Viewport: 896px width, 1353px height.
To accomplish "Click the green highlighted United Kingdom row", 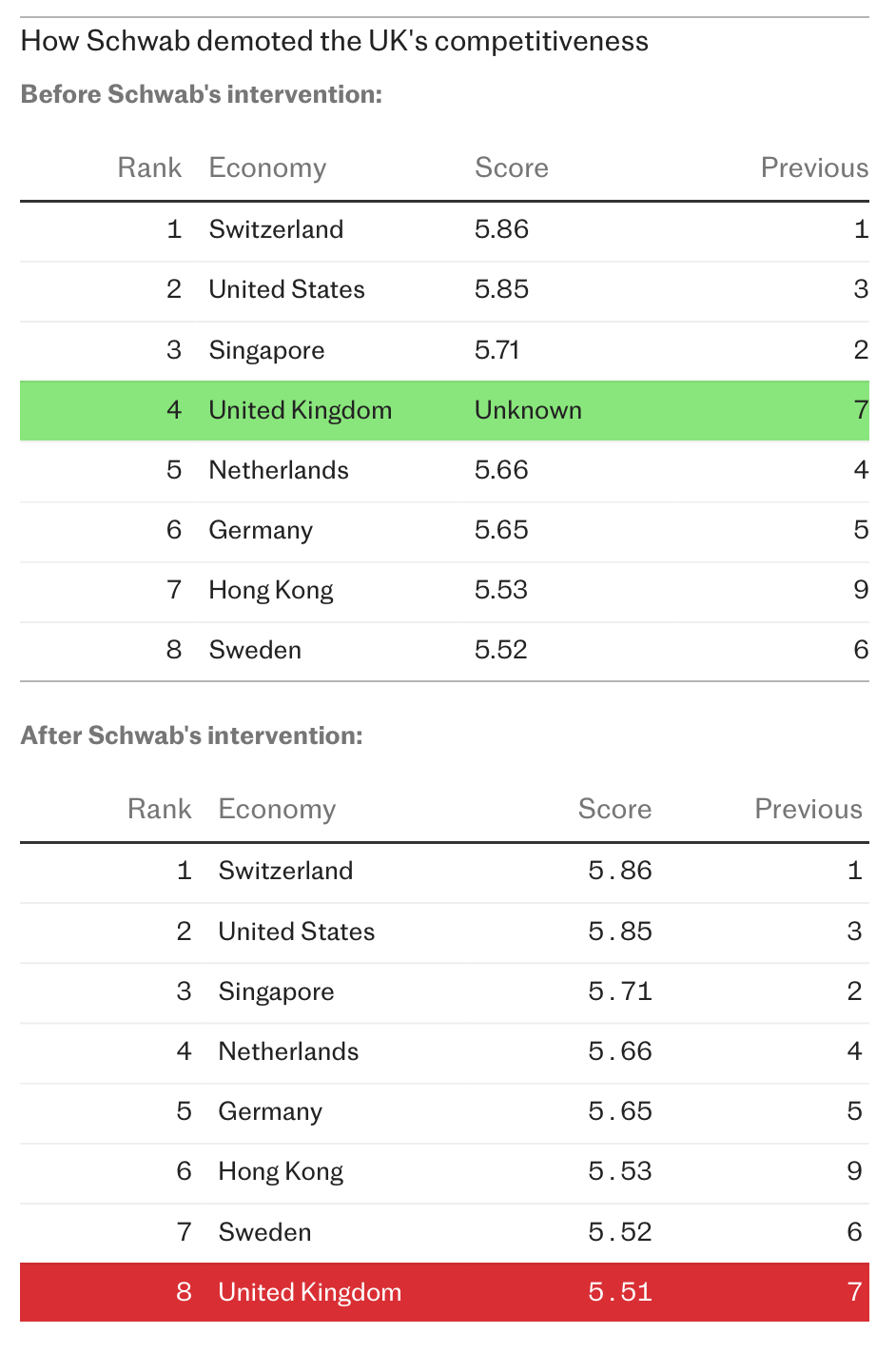I will pyautogui.click(x=444, y=410).
